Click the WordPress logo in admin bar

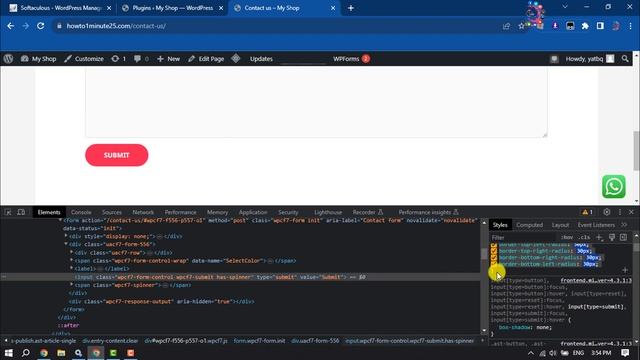[8, 59]
